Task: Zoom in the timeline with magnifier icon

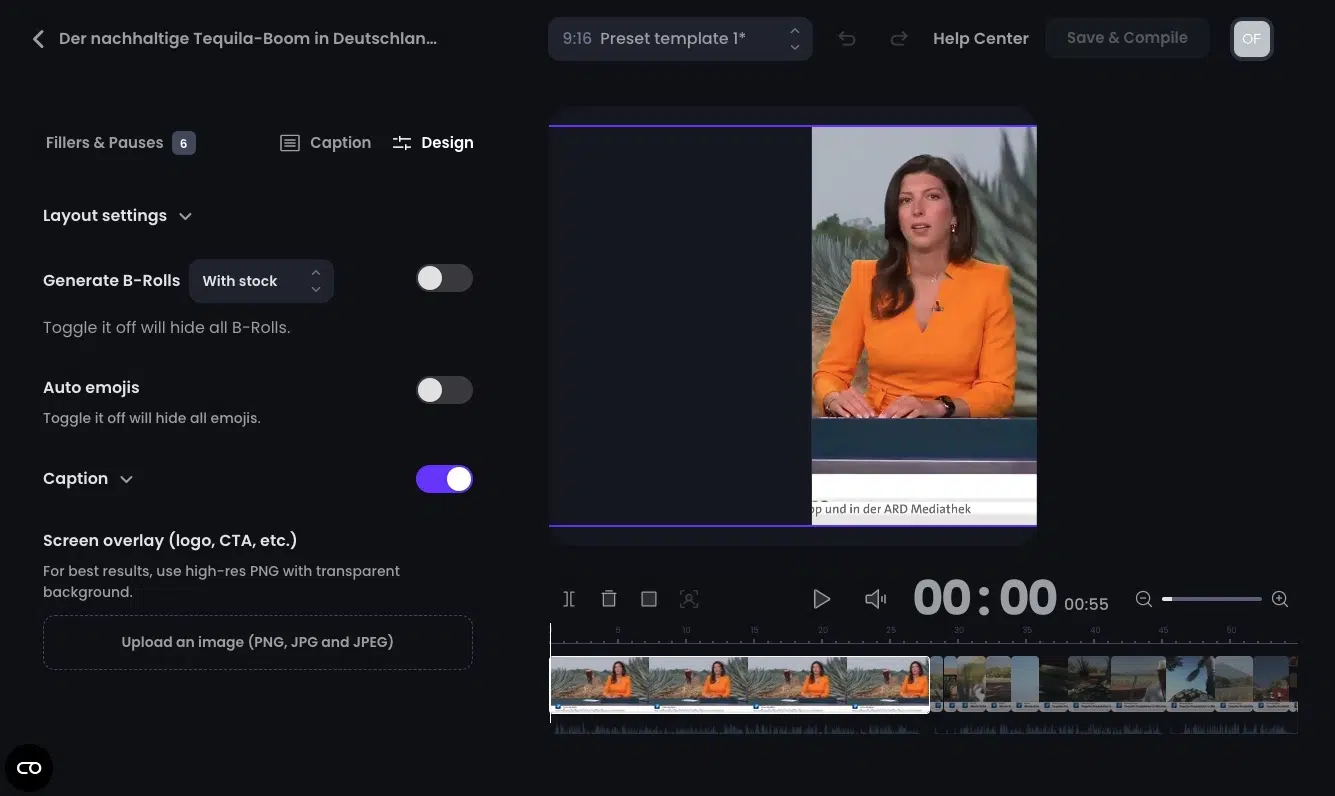Action: pyautogui.click(x=1280, y=598)
